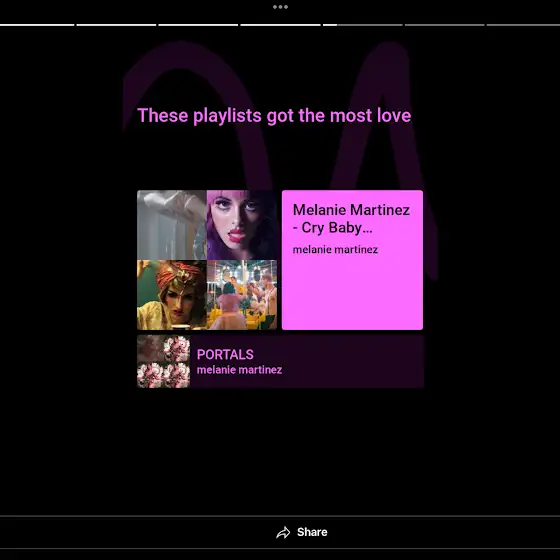Click the purple-haired singer thumbnail
This screenshot has width=560, height=560.
(242, 225)
